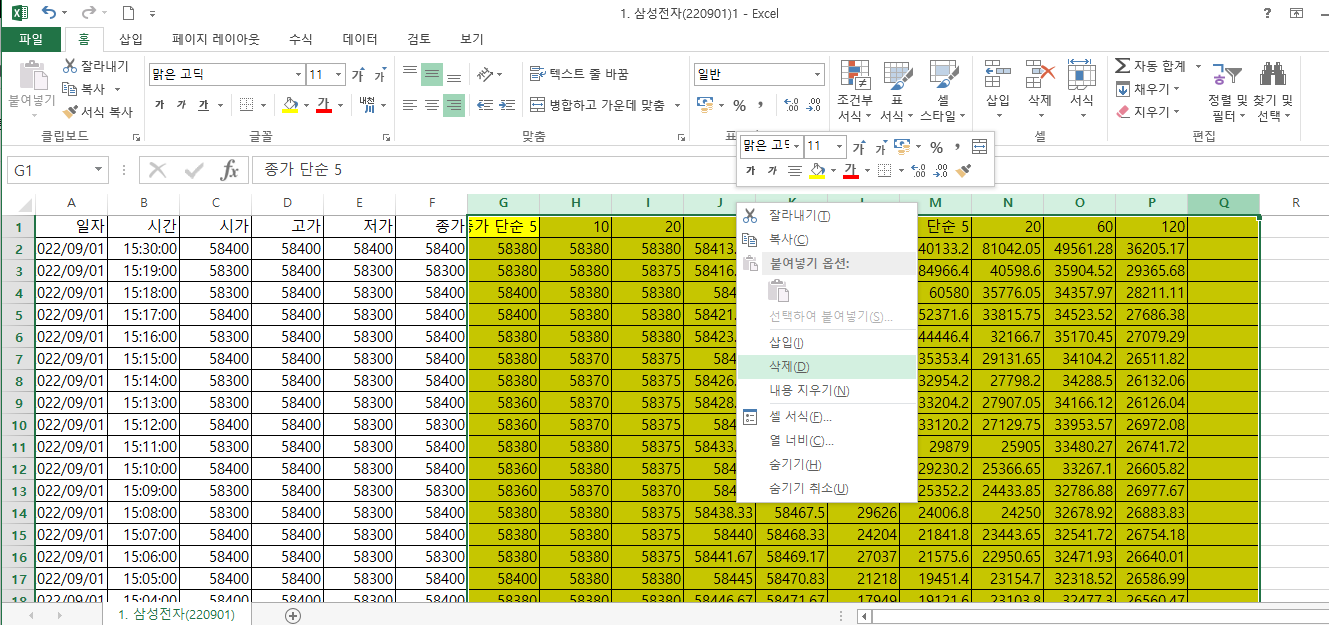
Task: Click the ribbon red font color button
Action: [323, 104]
